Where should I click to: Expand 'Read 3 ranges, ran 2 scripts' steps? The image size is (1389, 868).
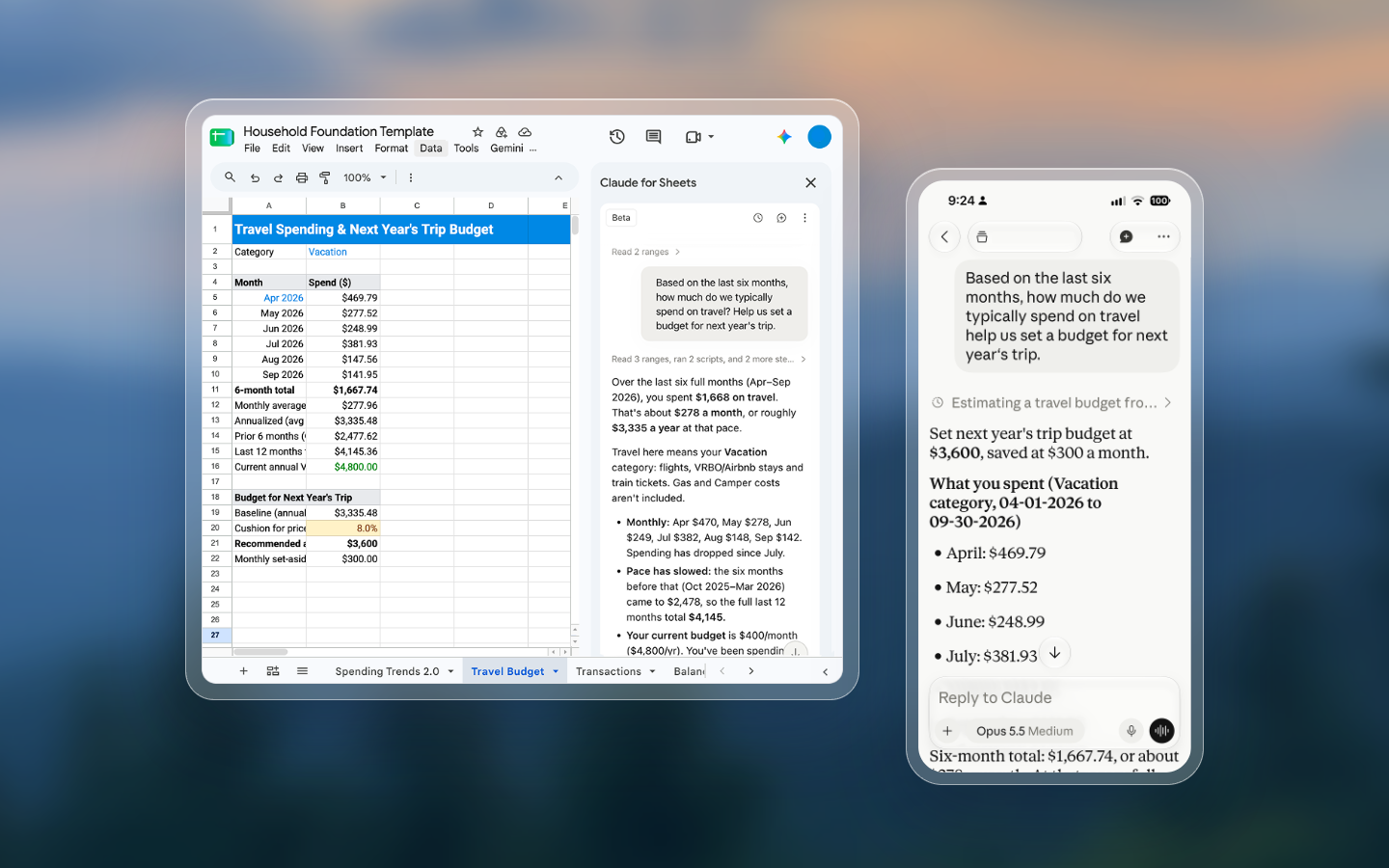click(x=709, y=359)
